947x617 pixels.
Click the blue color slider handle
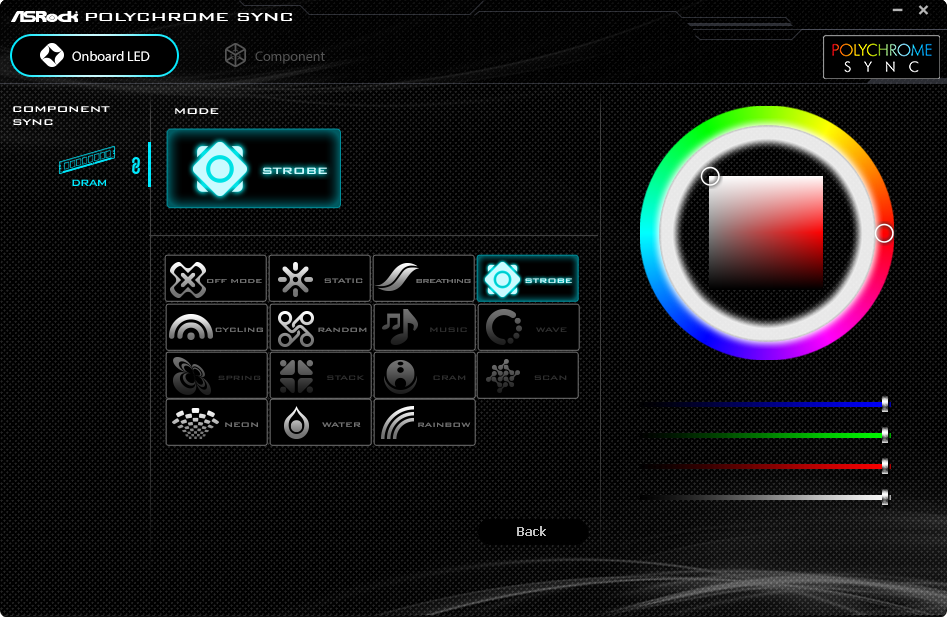coord(885,404)
